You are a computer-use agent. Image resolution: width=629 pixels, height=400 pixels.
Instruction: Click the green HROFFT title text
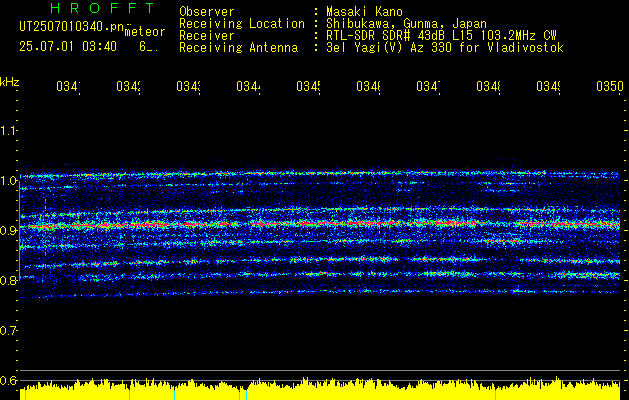pos(103,8)
